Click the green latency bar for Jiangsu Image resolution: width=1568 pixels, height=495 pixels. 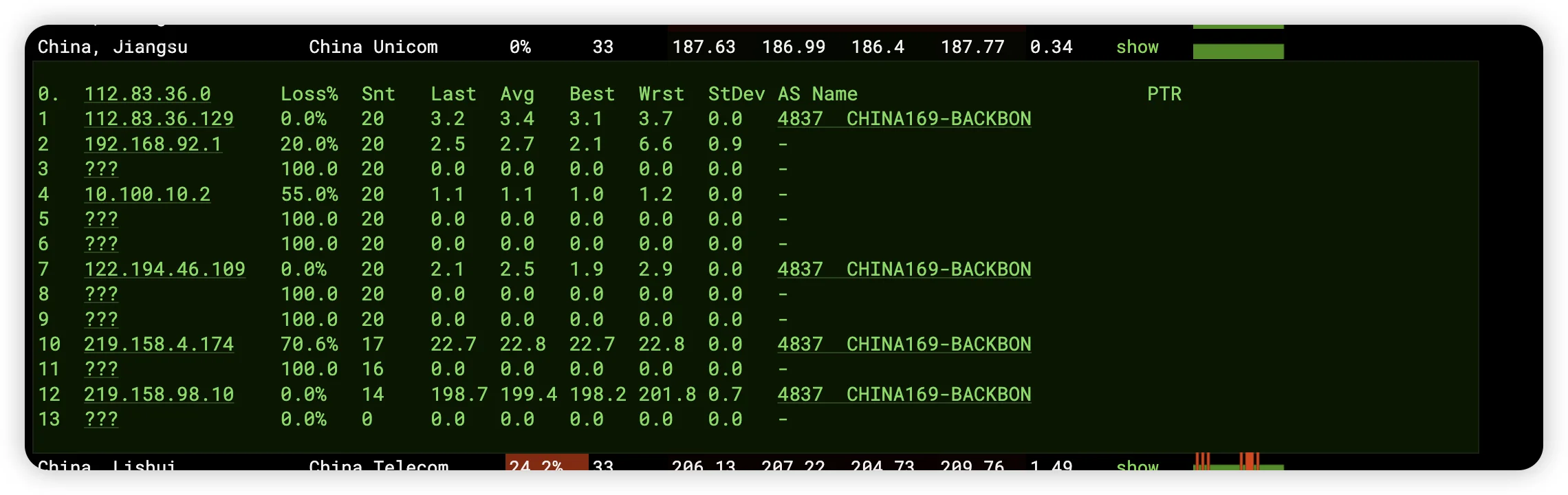[x=1238, y=52]
